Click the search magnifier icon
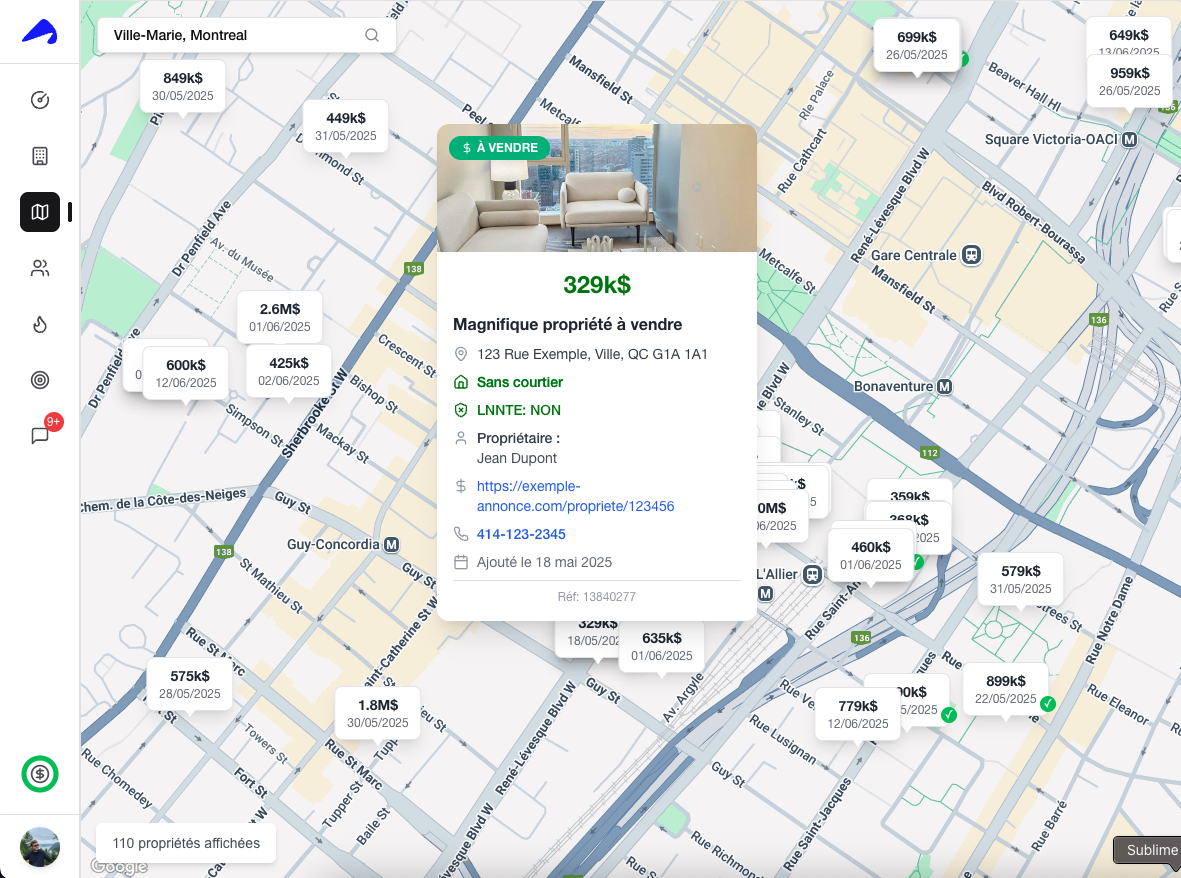This screenshot has width=1181, height=878. [x=372, y=35]
